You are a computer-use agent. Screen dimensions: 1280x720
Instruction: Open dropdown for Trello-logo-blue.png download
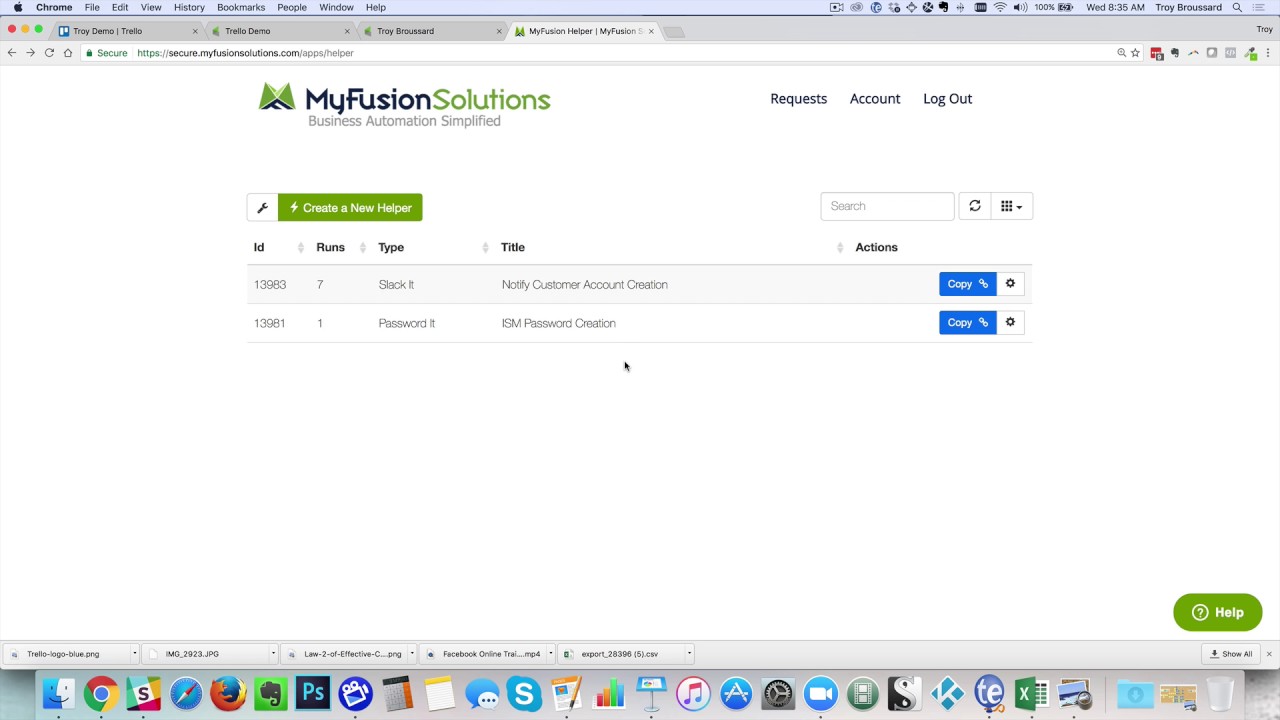click(134, 654)
